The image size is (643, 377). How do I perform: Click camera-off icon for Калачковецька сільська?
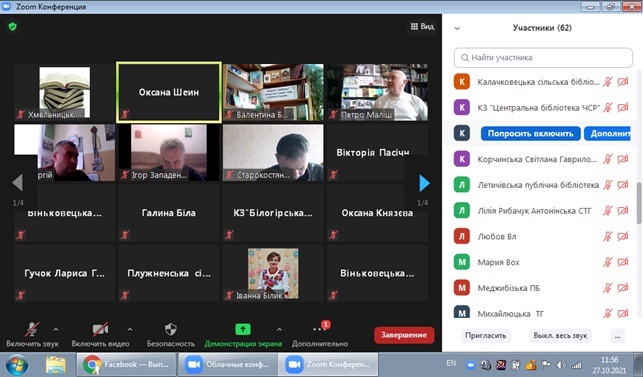622,82
